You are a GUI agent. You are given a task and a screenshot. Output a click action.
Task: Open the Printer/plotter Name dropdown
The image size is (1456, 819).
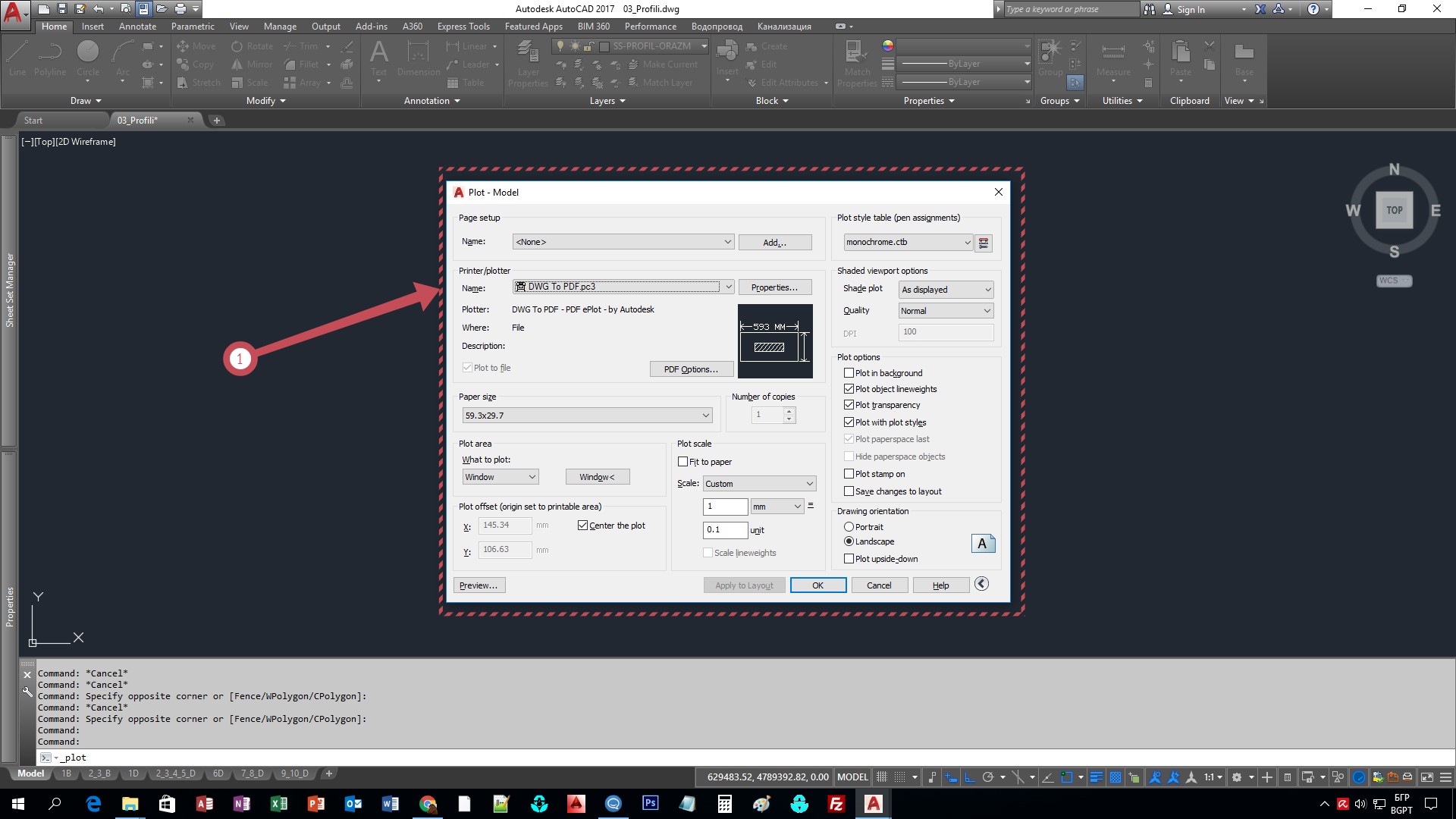(623, 287)
